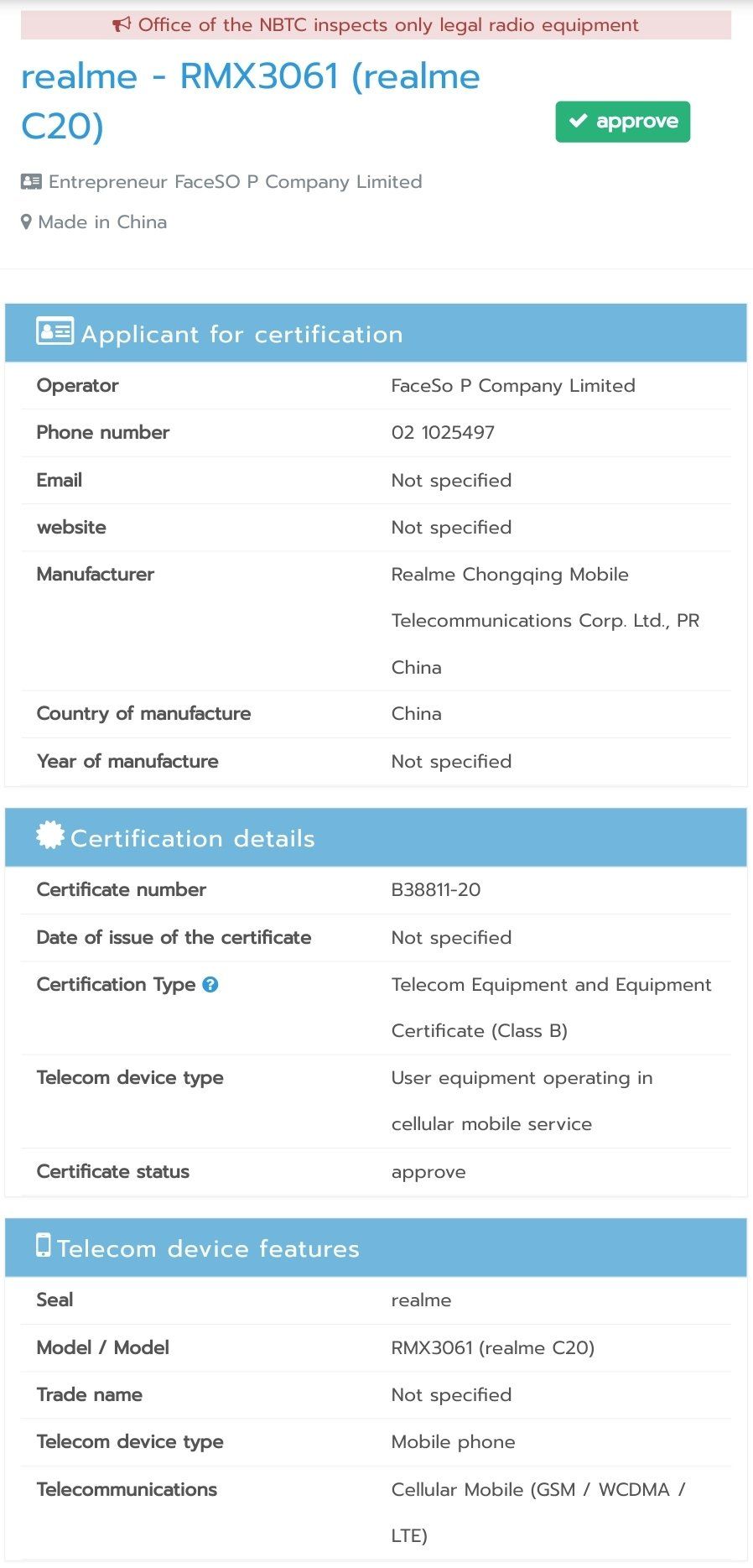Select the phone number 02 1025497

[443, 432]
